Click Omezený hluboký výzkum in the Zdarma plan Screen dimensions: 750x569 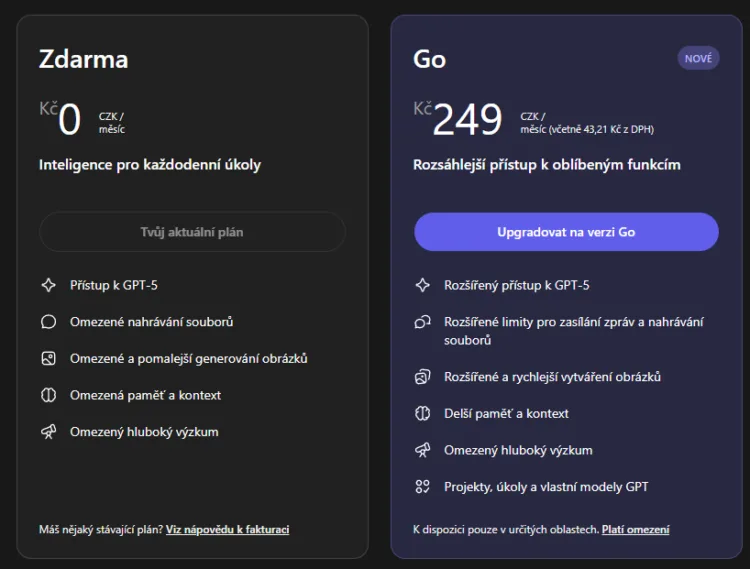[144, 432]
